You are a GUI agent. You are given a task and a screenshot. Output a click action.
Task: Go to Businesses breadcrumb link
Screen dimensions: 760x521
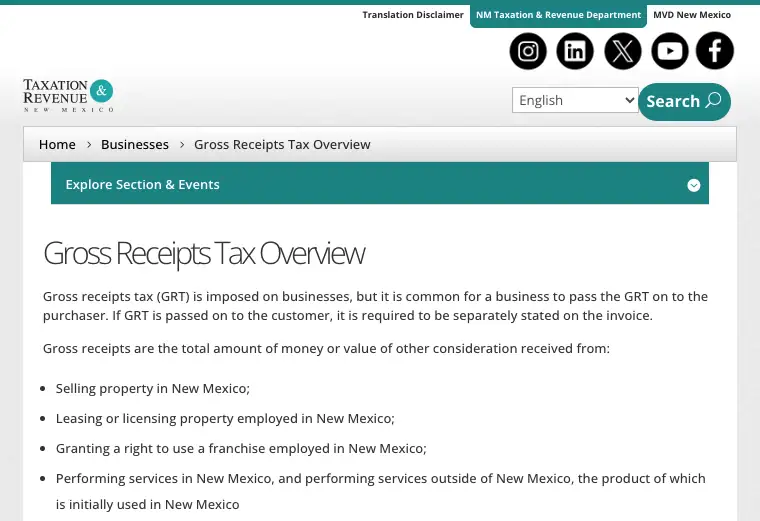[135, 144]
